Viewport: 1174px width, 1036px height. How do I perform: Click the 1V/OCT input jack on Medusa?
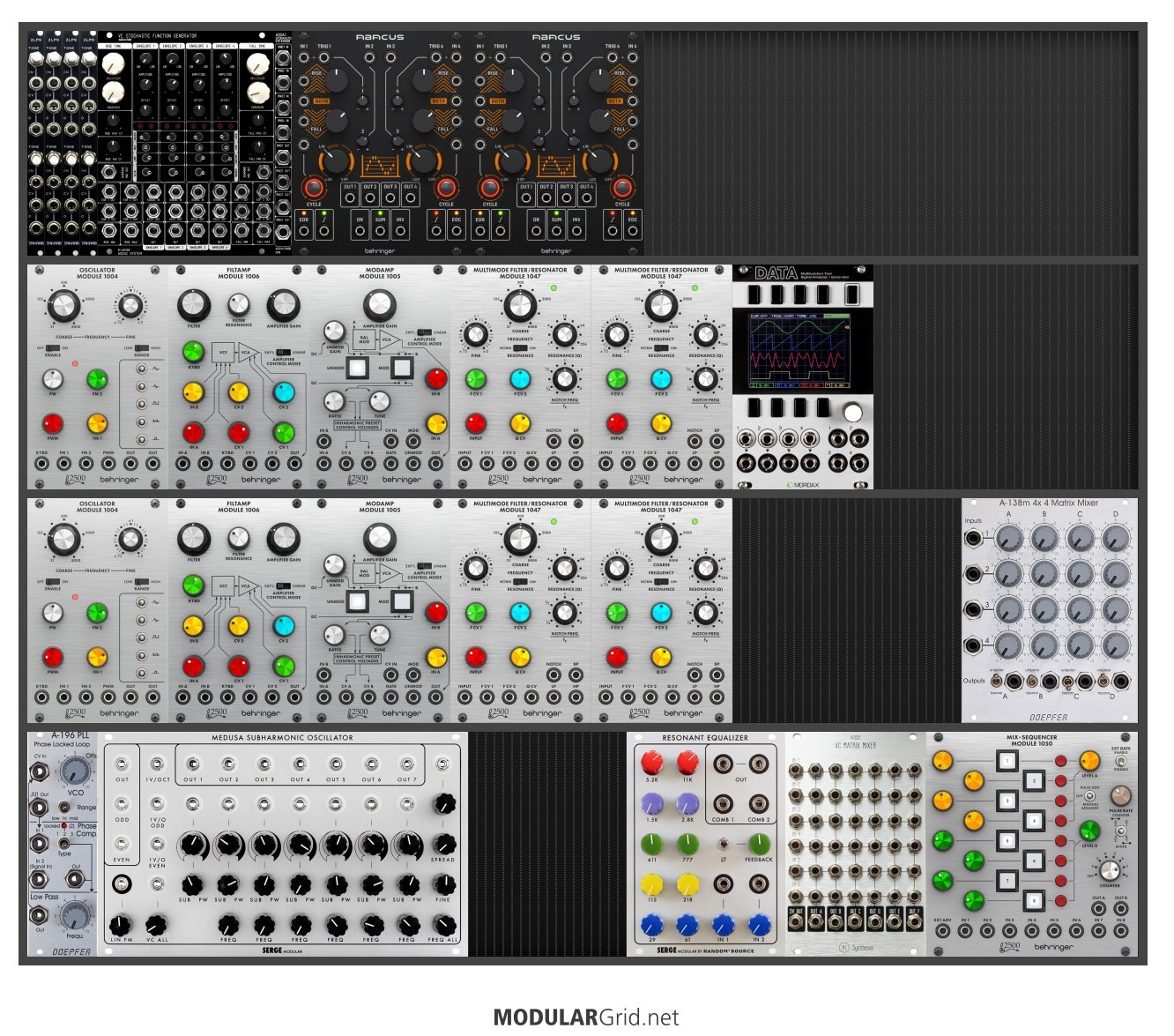coord(157,764)
